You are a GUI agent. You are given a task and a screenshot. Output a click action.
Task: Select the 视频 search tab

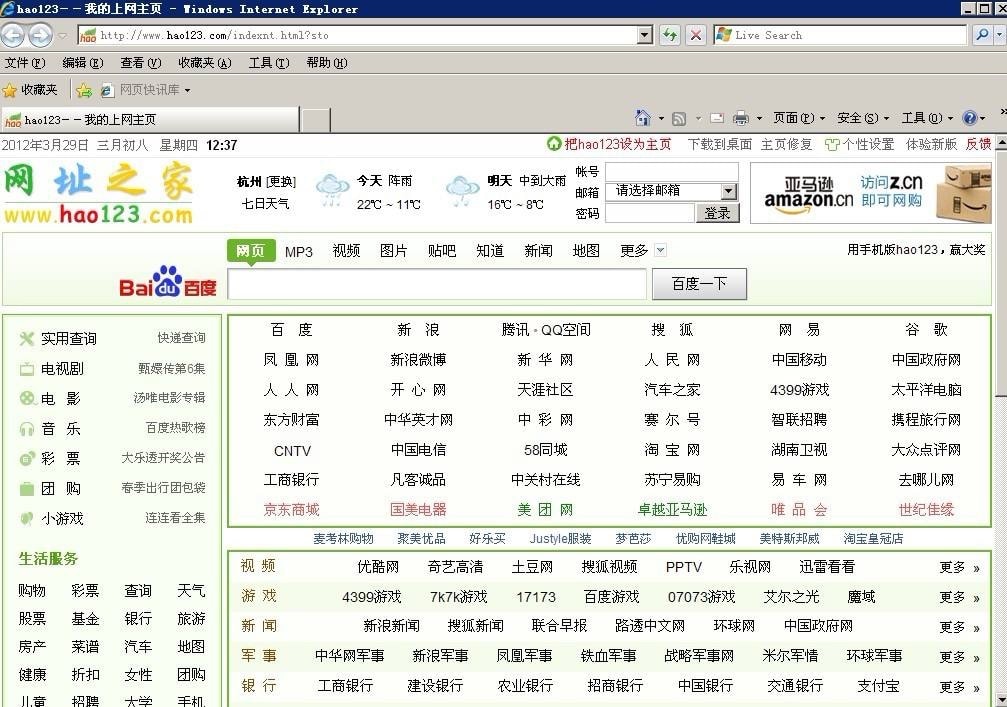(x=346, y=251)
